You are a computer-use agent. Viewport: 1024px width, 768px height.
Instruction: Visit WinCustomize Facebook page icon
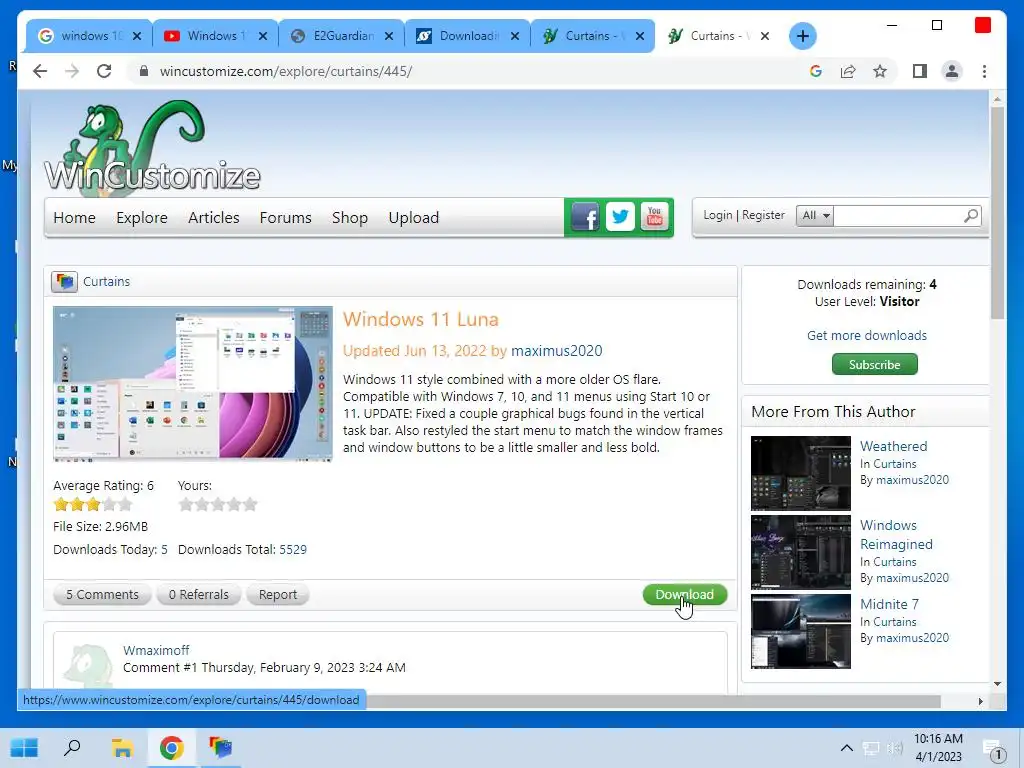pos(585,217)
